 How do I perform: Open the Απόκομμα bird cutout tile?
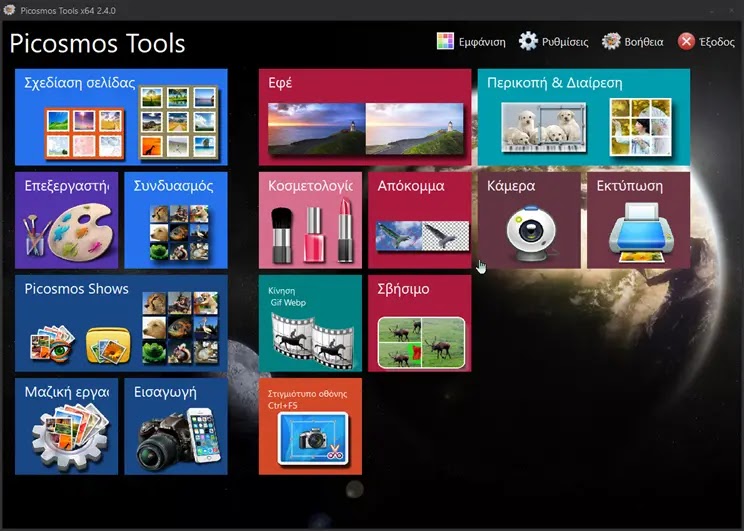(x=420, y=220)
